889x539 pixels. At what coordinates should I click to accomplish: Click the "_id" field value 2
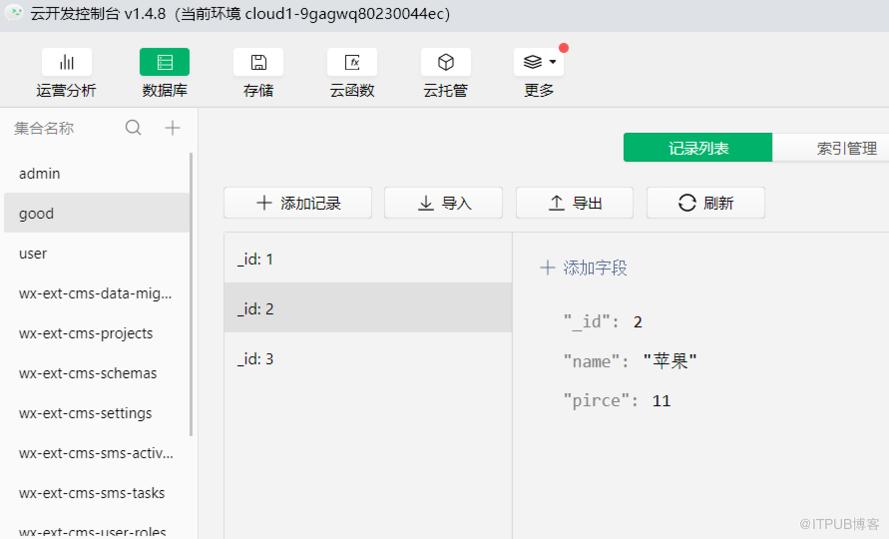click(x=638, y=322)
